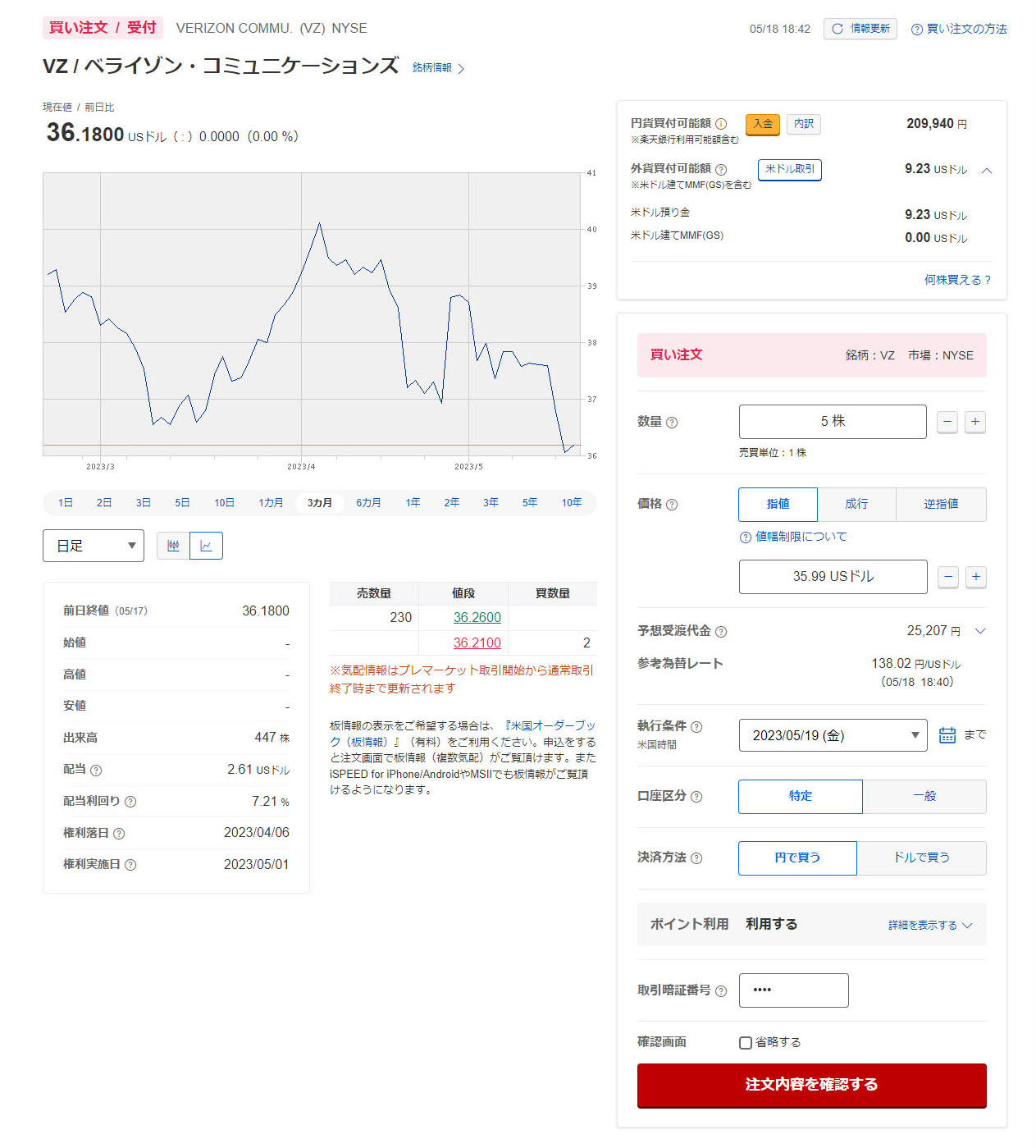
Task: Check the 省略する confirmation checkbox
Action: click(746, 1043)
